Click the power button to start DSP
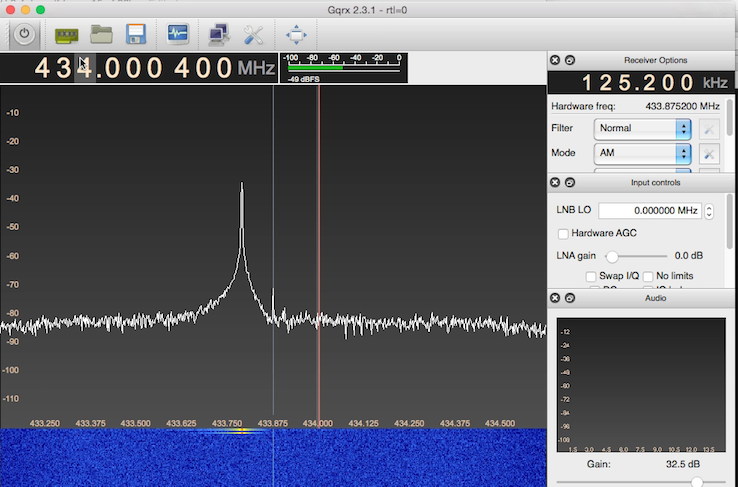 24,34
